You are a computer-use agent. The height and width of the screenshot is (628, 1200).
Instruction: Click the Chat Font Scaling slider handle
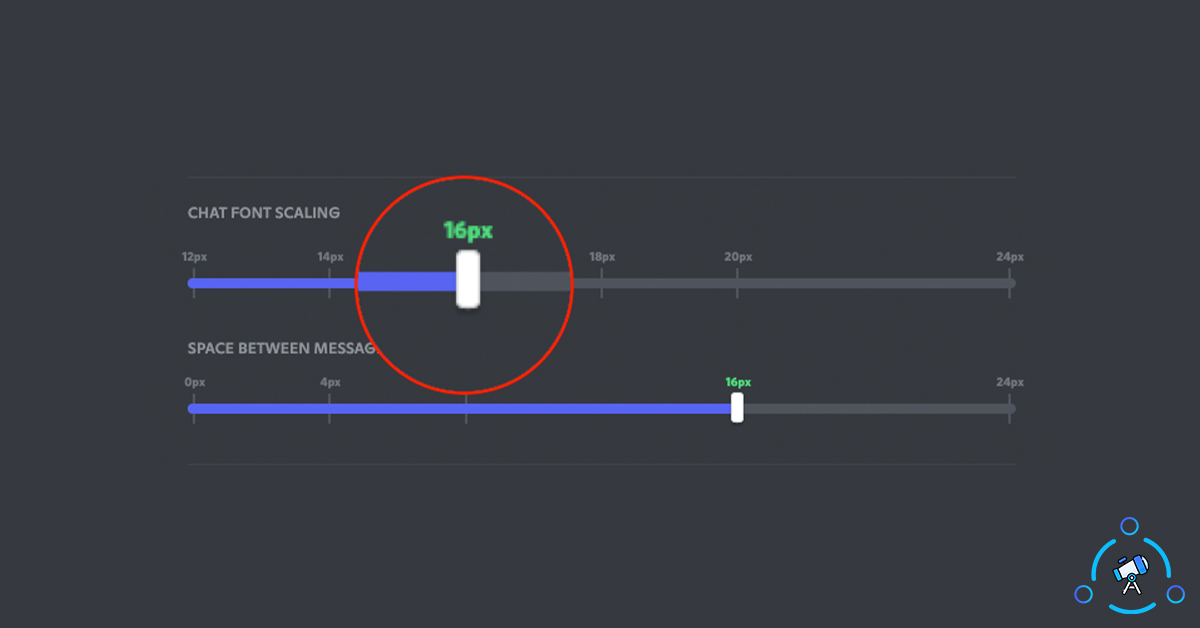point(467,279)
